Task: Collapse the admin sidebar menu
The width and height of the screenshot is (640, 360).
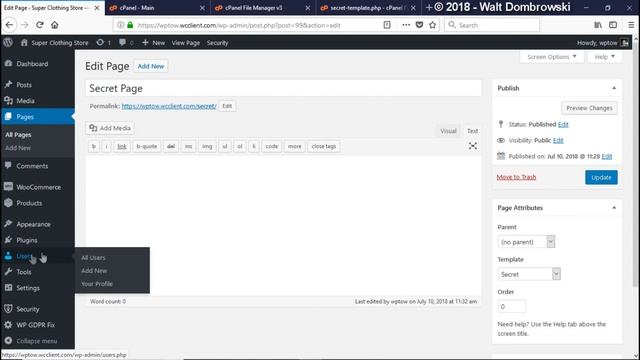Action: click(x=37, y=341)
